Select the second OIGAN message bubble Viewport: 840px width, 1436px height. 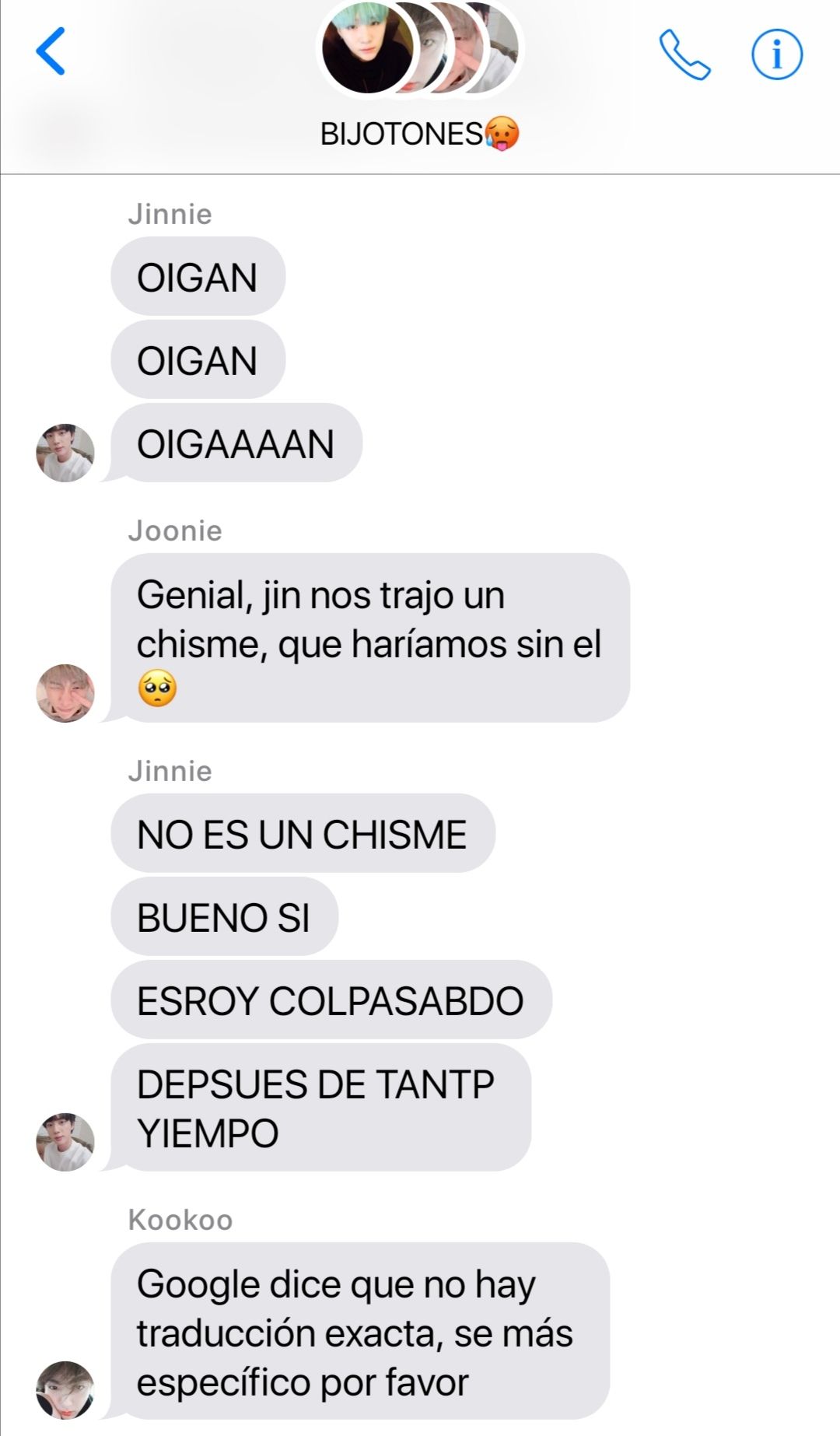(198, 360)
